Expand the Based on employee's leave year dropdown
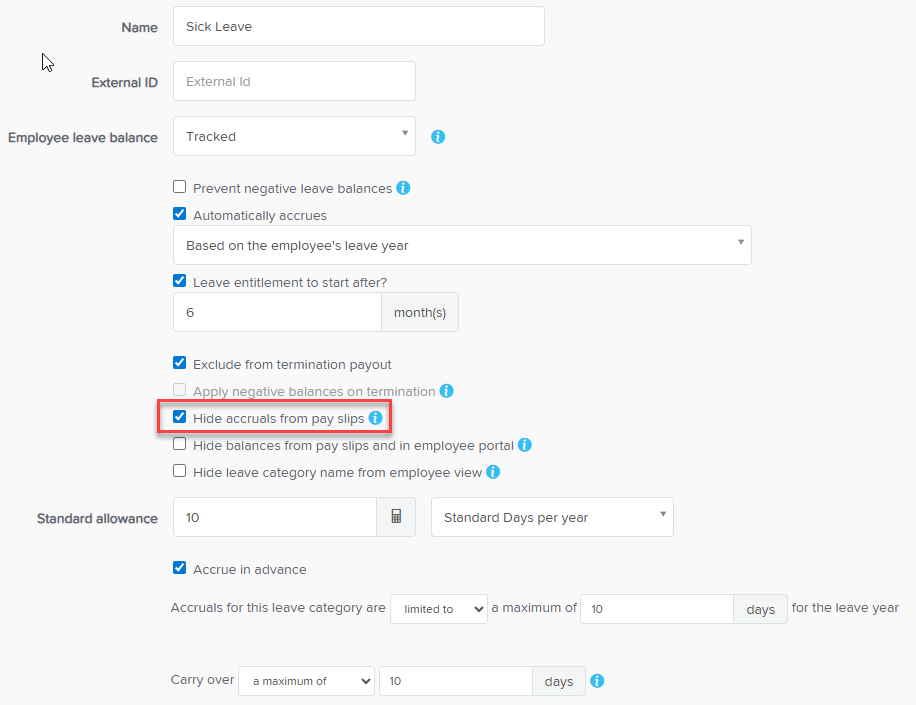916x705 pixels. click(462, 245)
